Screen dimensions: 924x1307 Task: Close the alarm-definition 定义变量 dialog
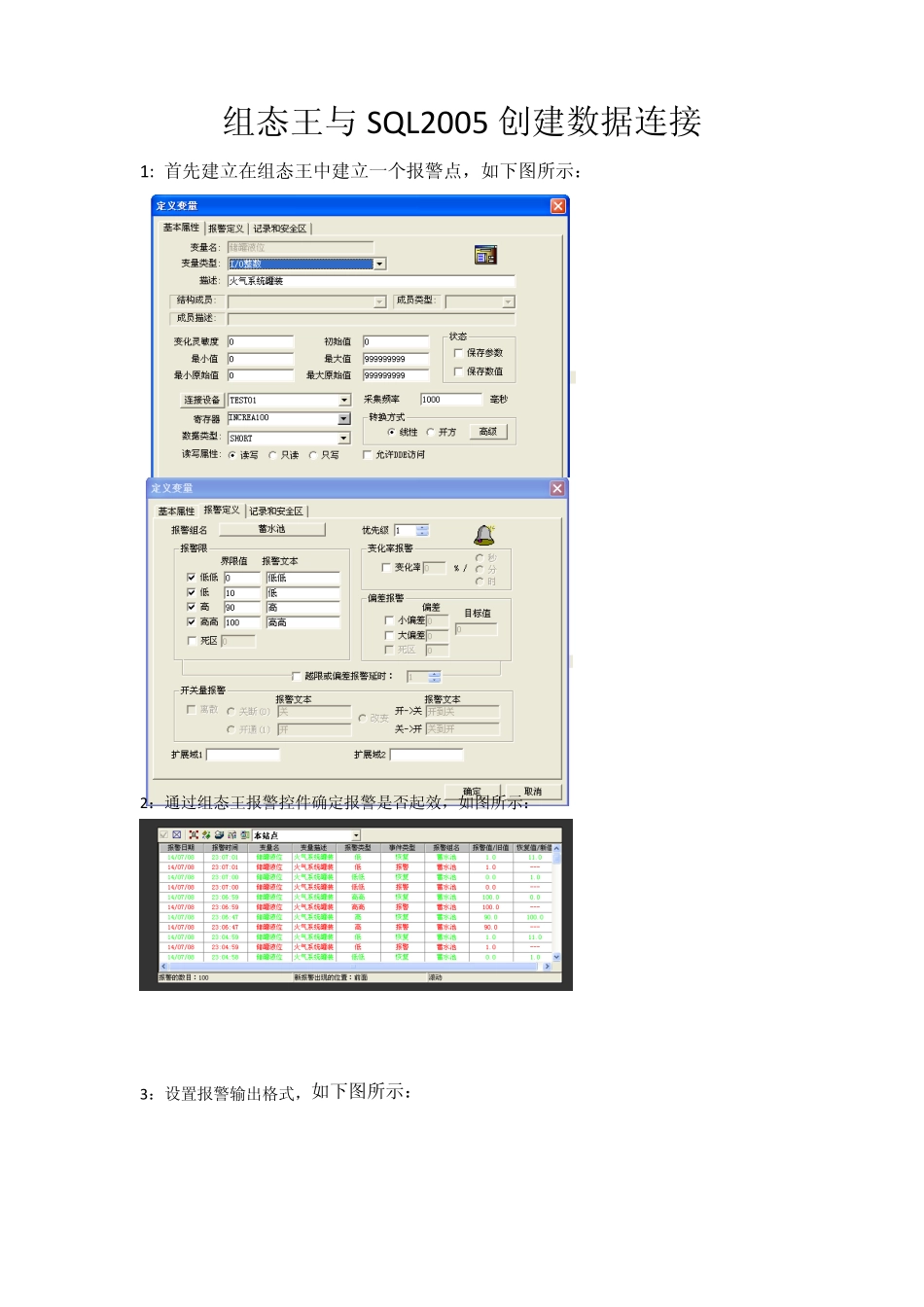coord(557,488)
